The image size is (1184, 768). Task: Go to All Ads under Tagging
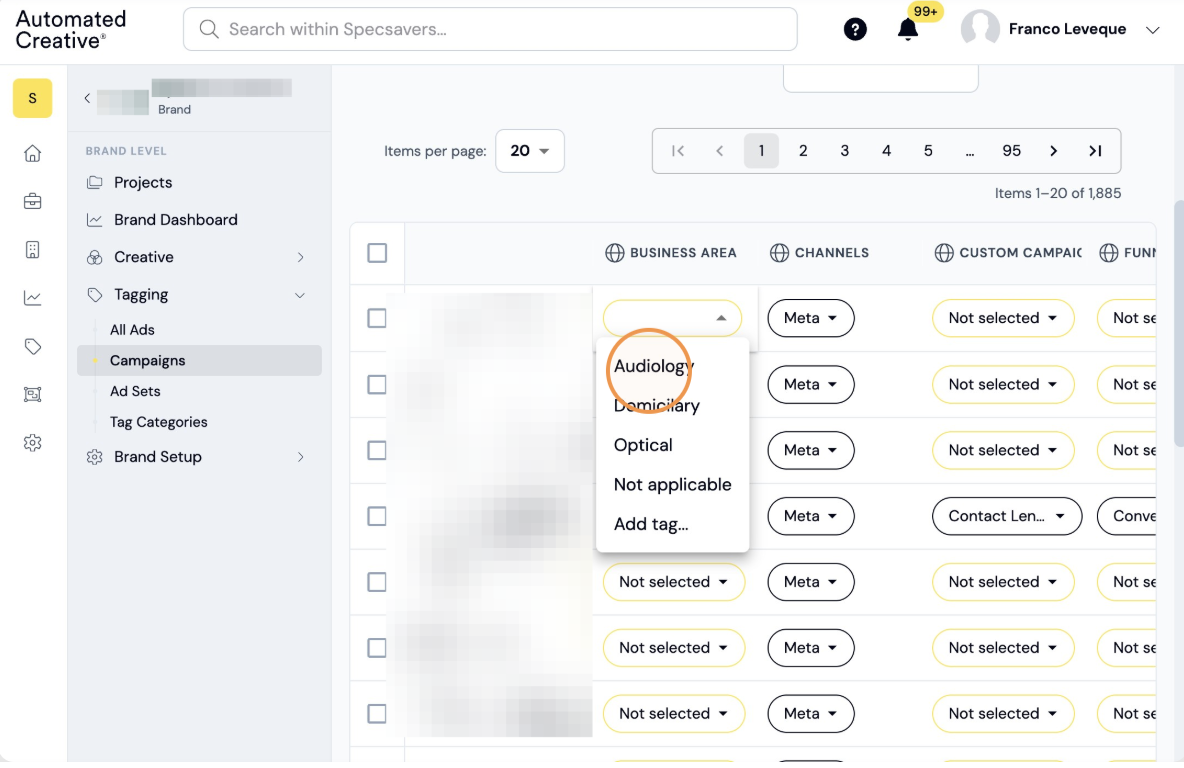pos(132,330)
